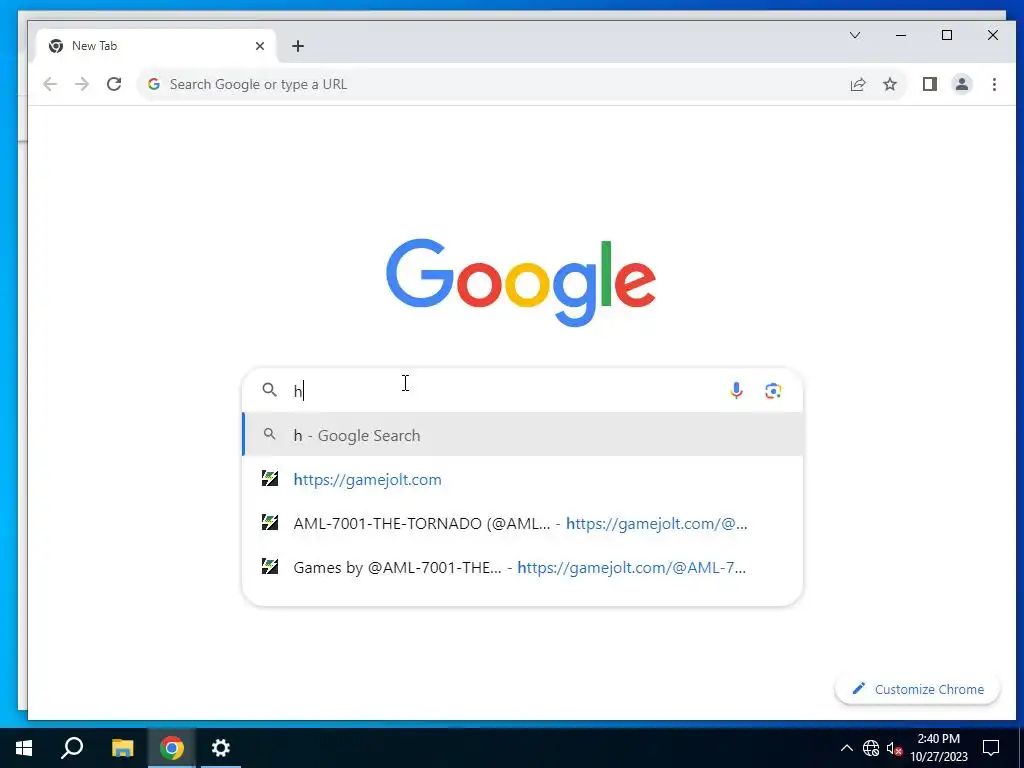The height and width of the screenshot is (768, 1024).
Task: Pick the AML-7001-THE-TORNADO profile suggestion
Action: (x=522, y=523)
